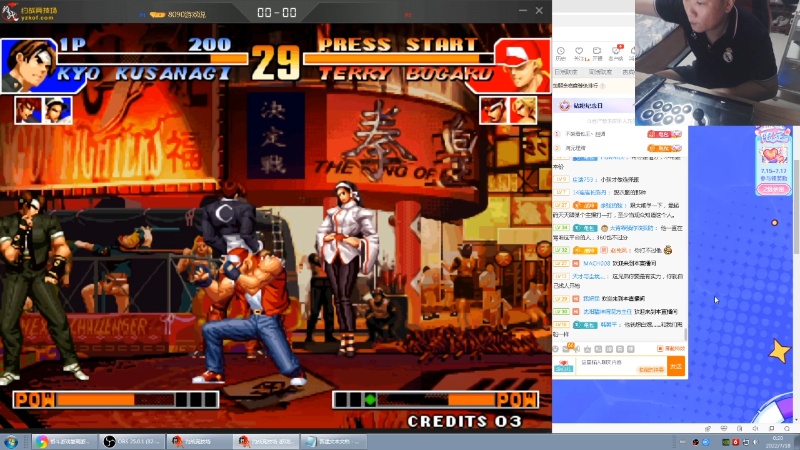This screenshot has height=450, width=800.
Task: Click the orange send button in chat
Action: [x=676, y=366]
